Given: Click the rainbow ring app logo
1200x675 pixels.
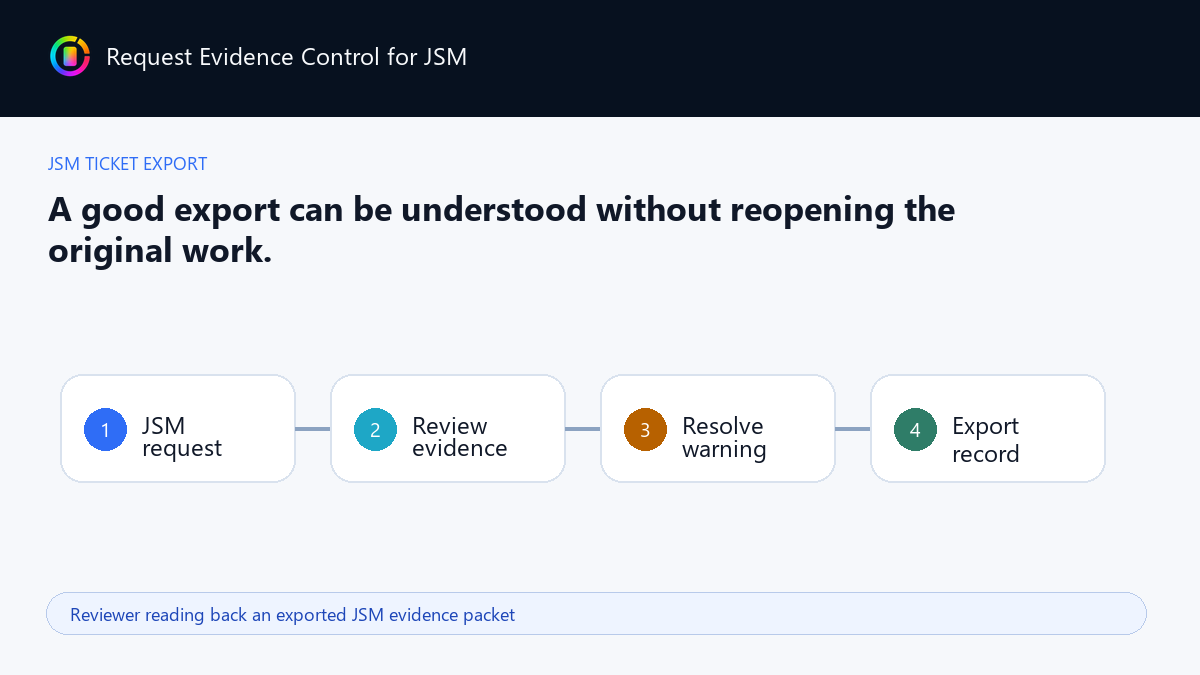Looking at the screenshot, I should point(70,56).
